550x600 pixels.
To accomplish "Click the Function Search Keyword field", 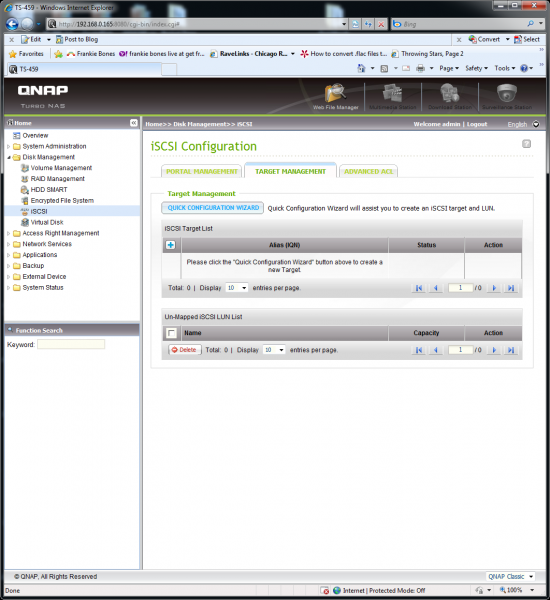I will [71, 344].
